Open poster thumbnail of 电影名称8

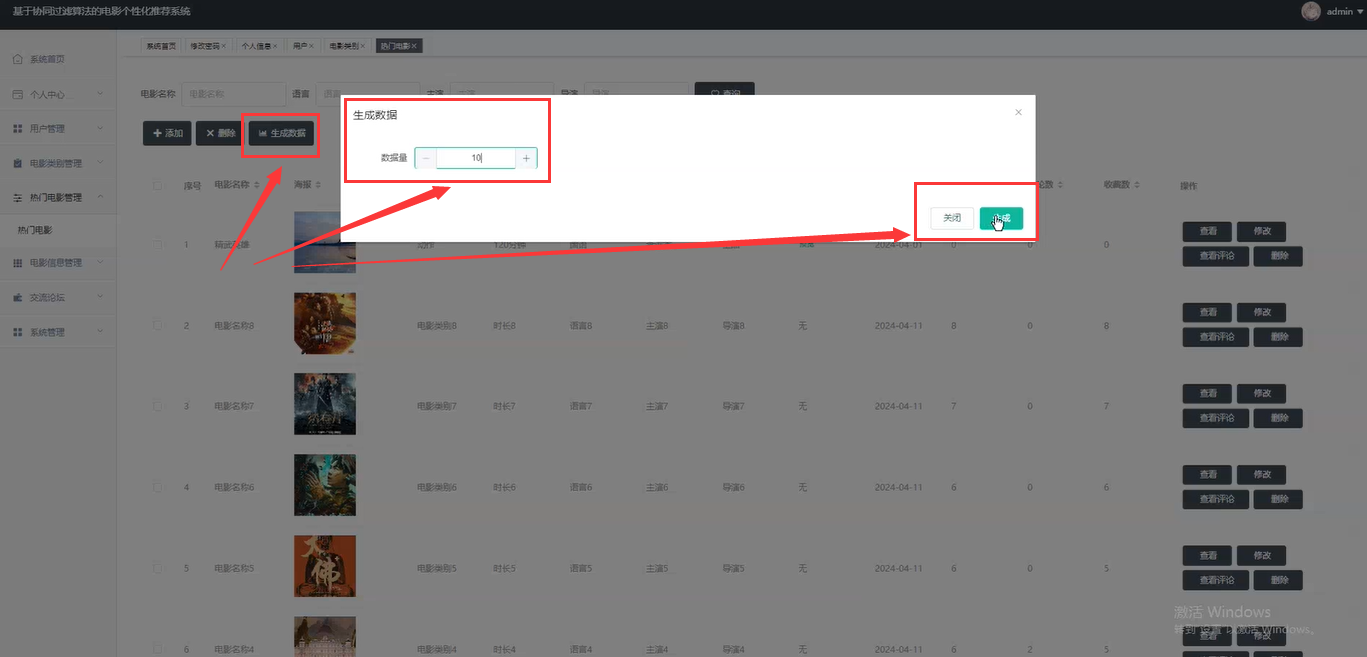point(324,323)
